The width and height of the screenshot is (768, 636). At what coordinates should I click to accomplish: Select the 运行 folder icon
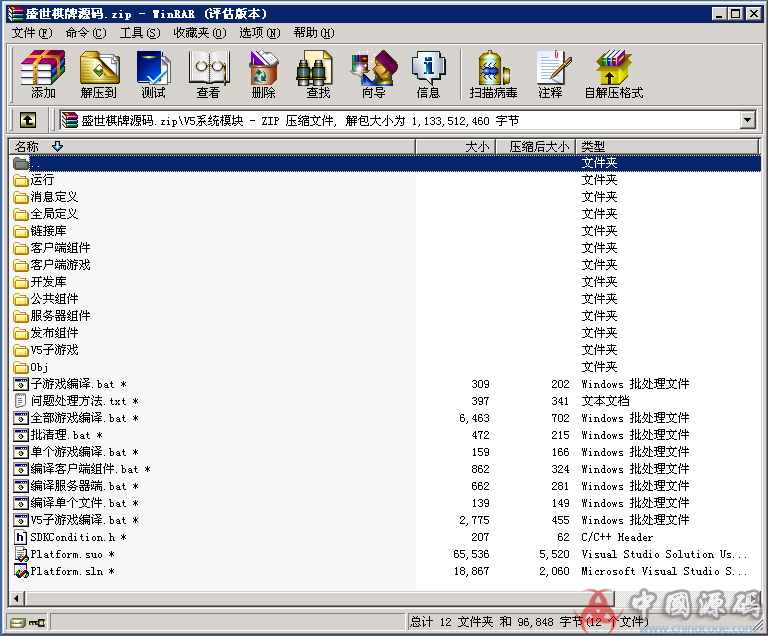[21, 180]
